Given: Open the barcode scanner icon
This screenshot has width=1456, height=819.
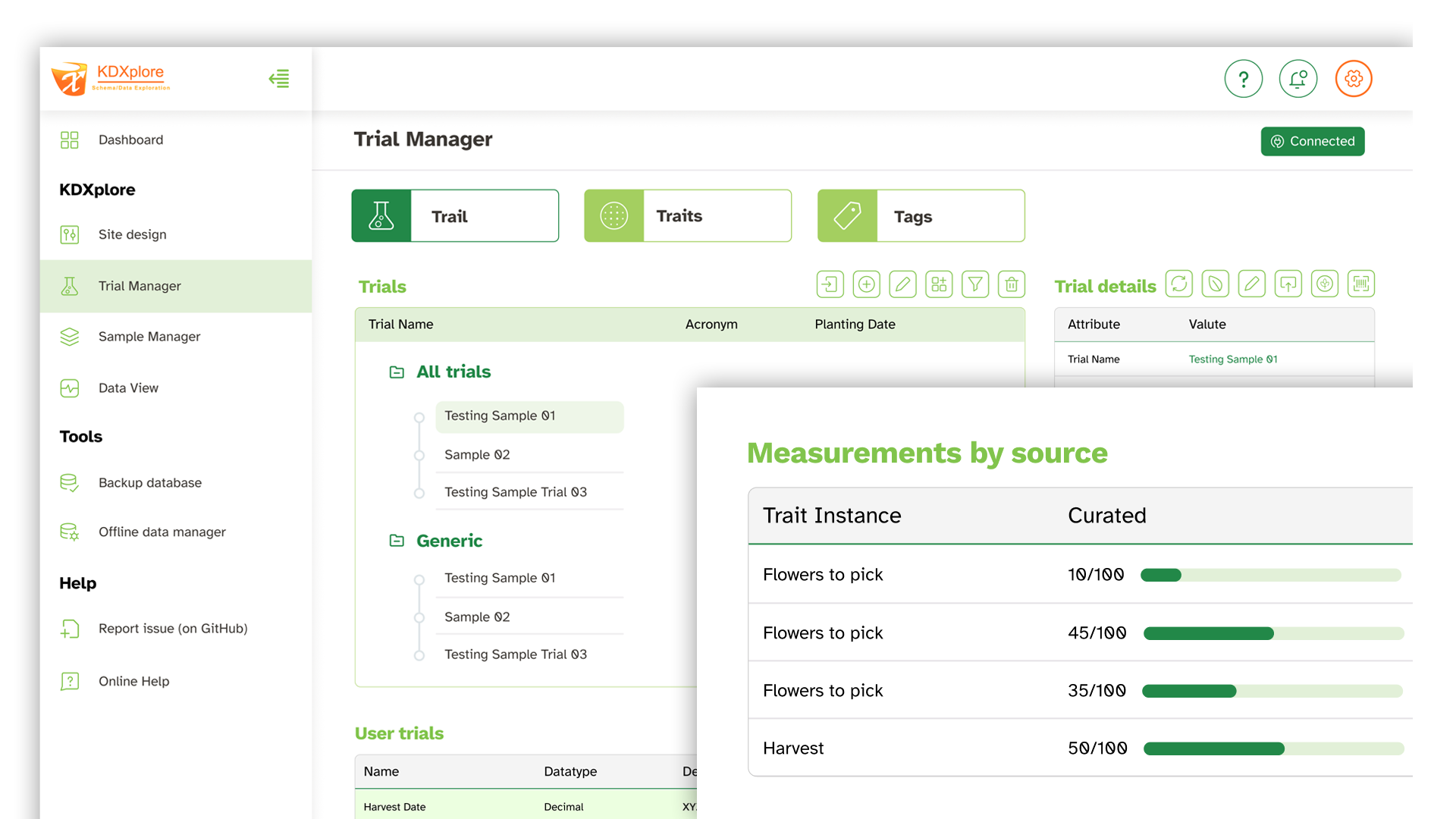Looking at the screenshot, I should 1361,284.
